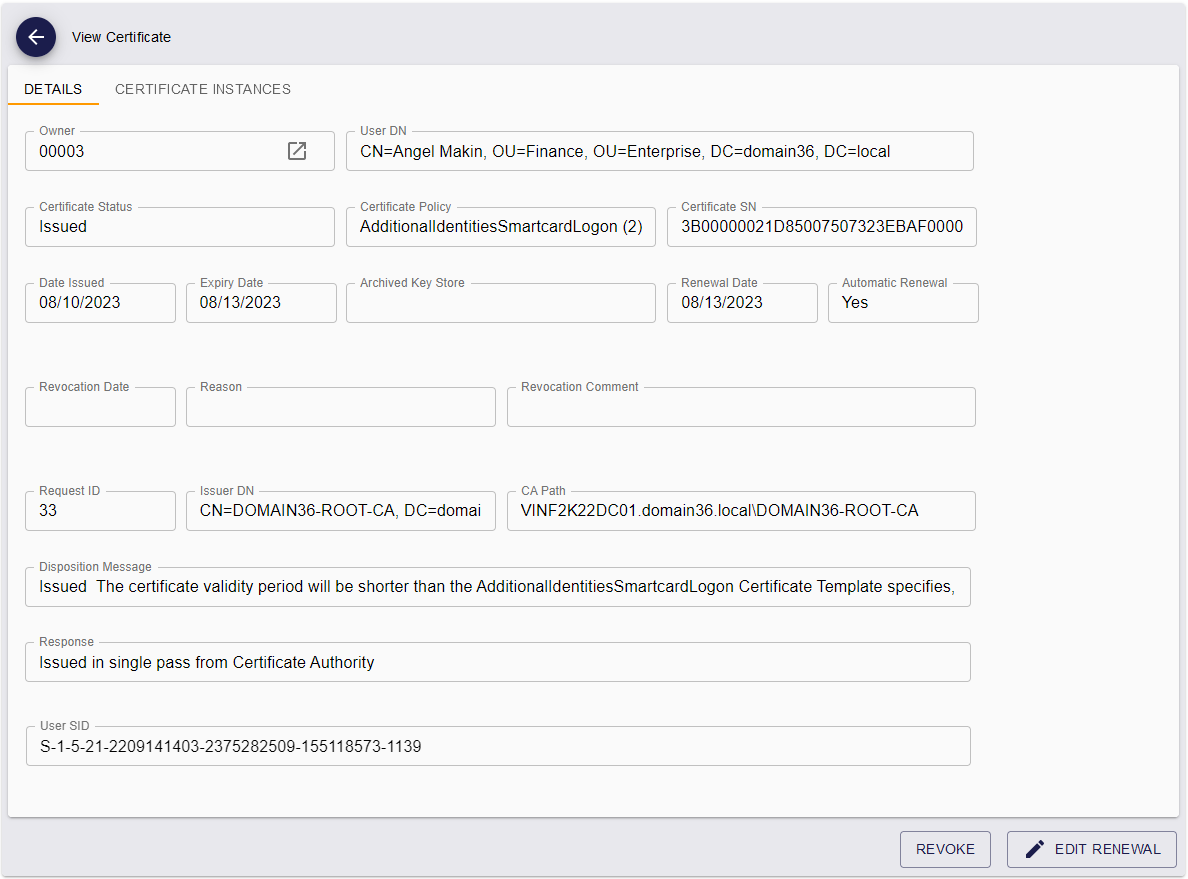1188x879 pixels.
Task: Switch to the Certificate Instances tab
Action: (202, 89)
